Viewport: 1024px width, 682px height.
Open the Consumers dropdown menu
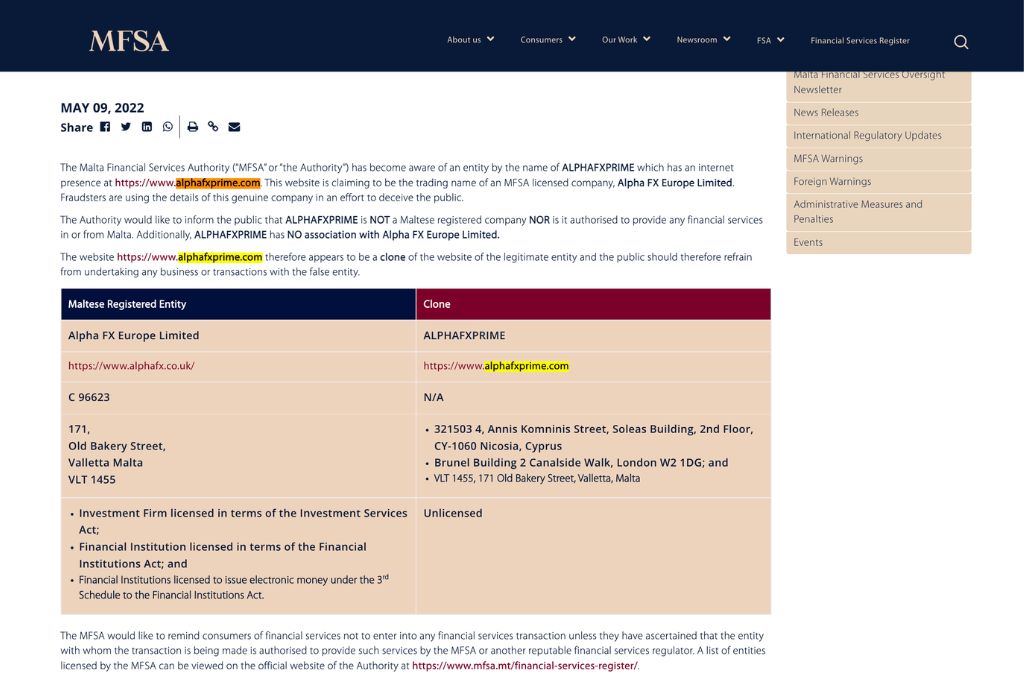click(x=547, y=40)
